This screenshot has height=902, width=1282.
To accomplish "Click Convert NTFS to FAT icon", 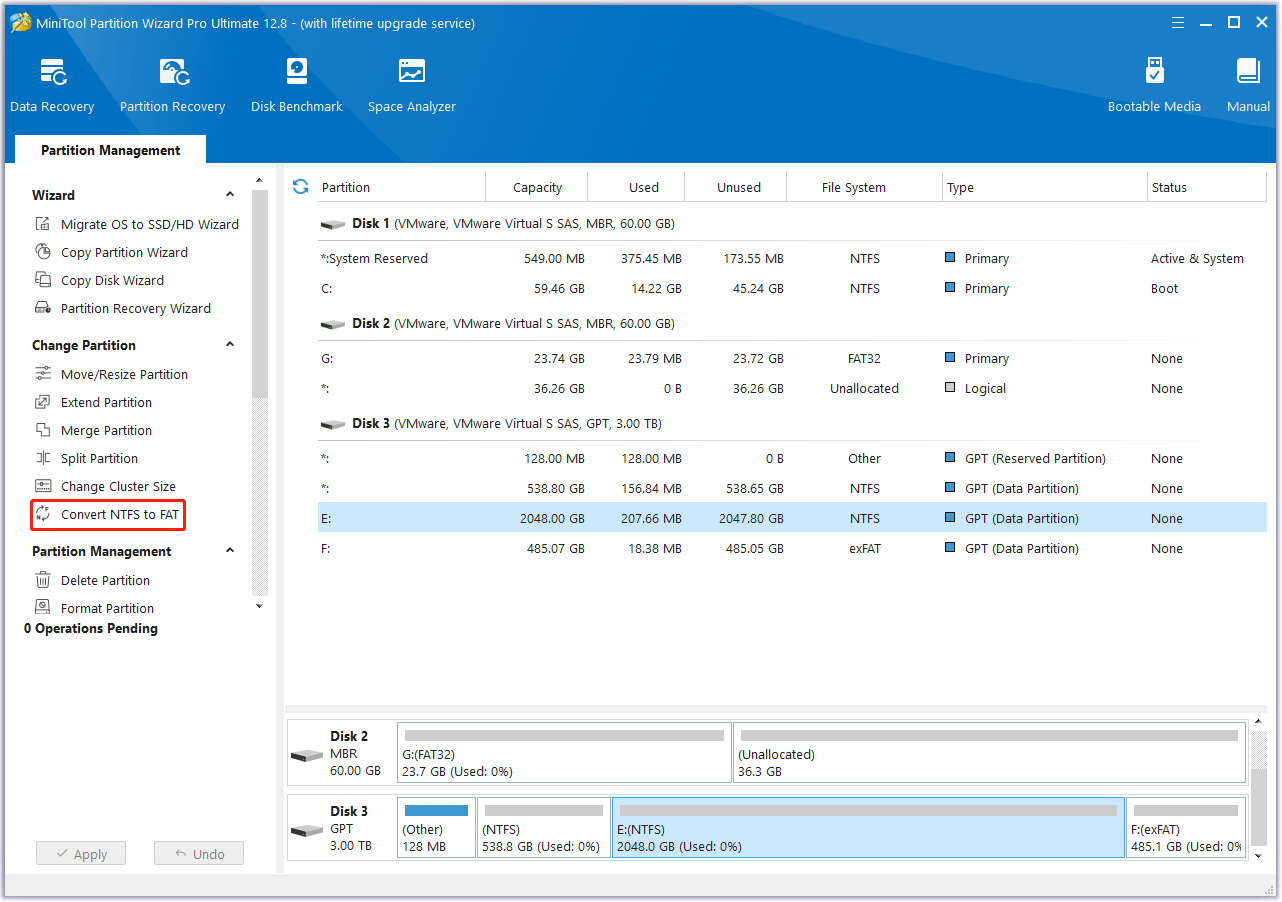I will 43,514.
